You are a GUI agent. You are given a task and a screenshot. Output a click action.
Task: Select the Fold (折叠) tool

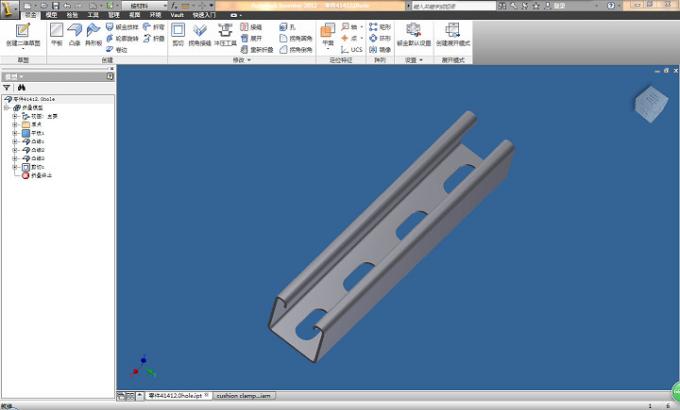pos(154,38)
